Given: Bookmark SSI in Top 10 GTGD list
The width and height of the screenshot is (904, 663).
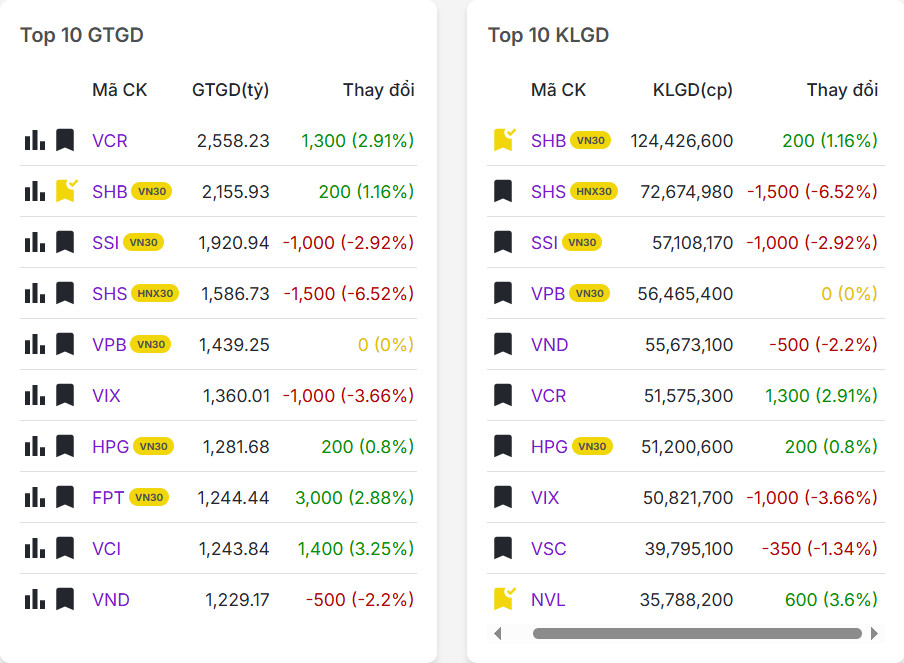Looking at the screenshot, I should (65, 242).
